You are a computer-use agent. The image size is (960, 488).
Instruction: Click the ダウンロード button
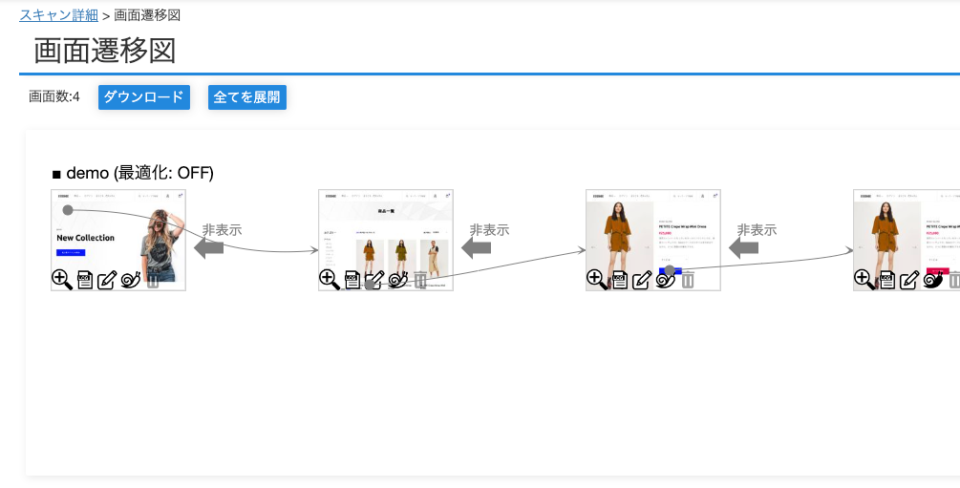click(144, 97)
